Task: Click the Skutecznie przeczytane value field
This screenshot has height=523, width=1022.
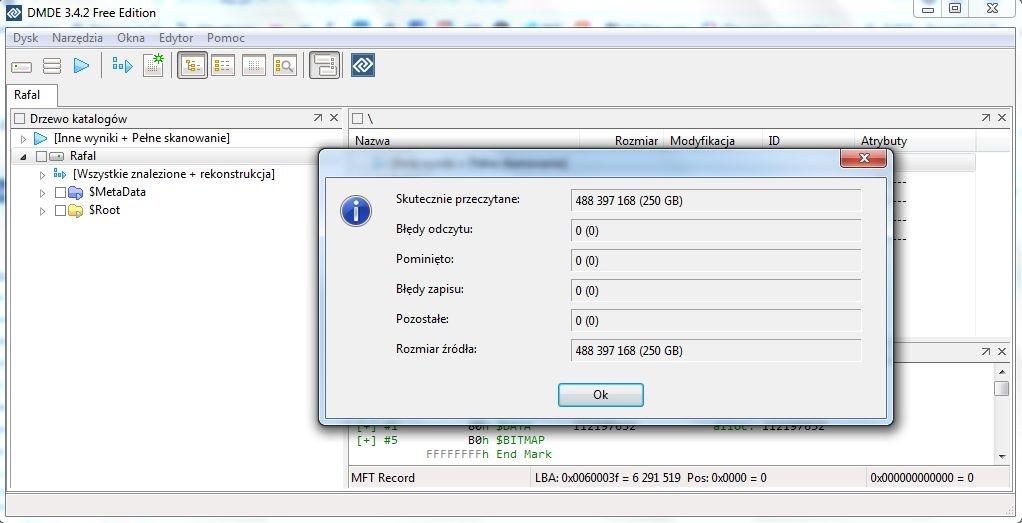Action: point(716,201)
